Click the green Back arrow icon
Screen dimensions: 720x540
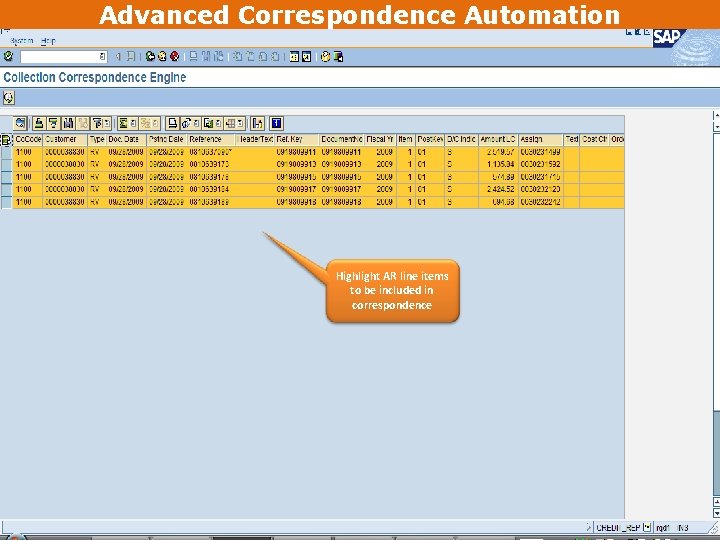(x=150, y=56)
